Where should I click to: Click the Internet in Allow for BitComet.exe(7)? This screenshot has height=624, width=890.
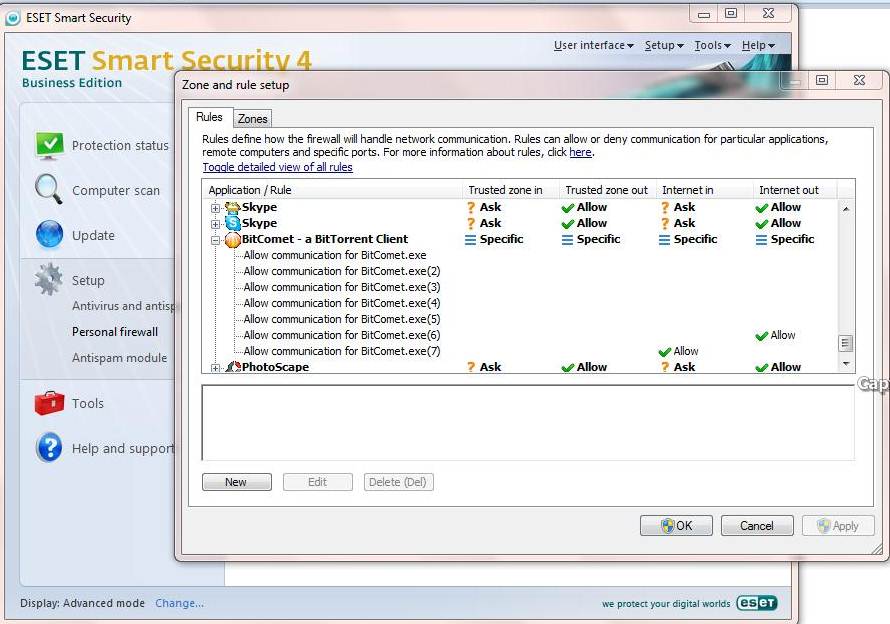pos(678,351)
